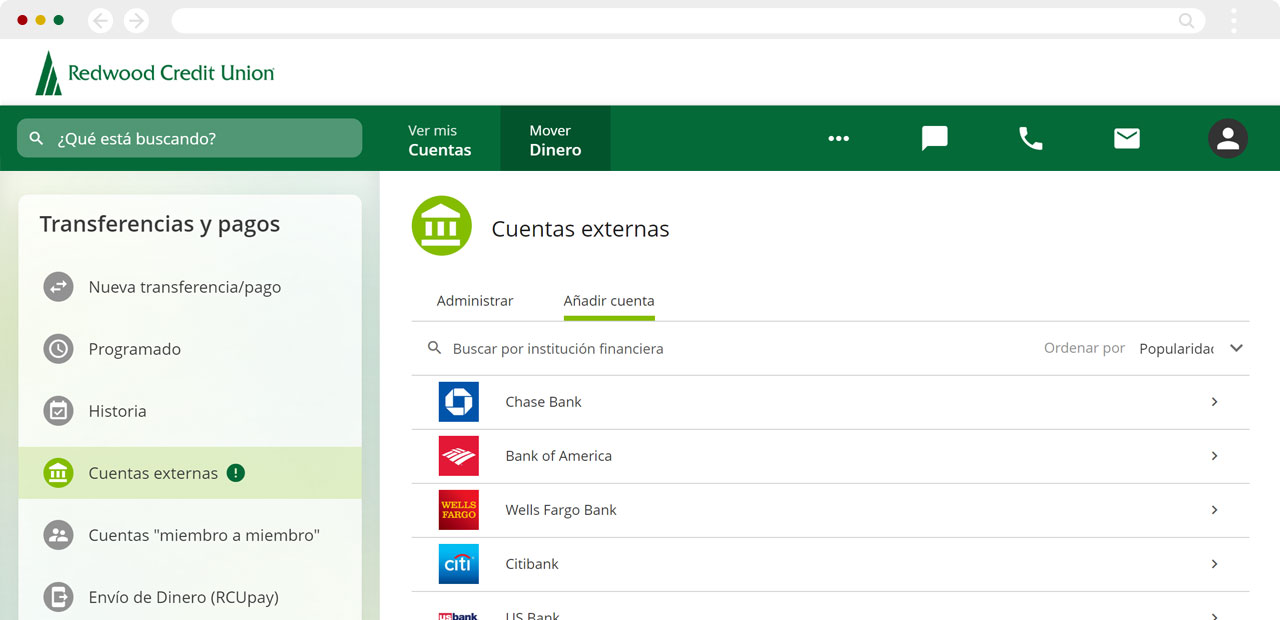Open the Popularidad sort dropdown
The width and height of the screenshot is (1280, 620).
click(1191, 348)
